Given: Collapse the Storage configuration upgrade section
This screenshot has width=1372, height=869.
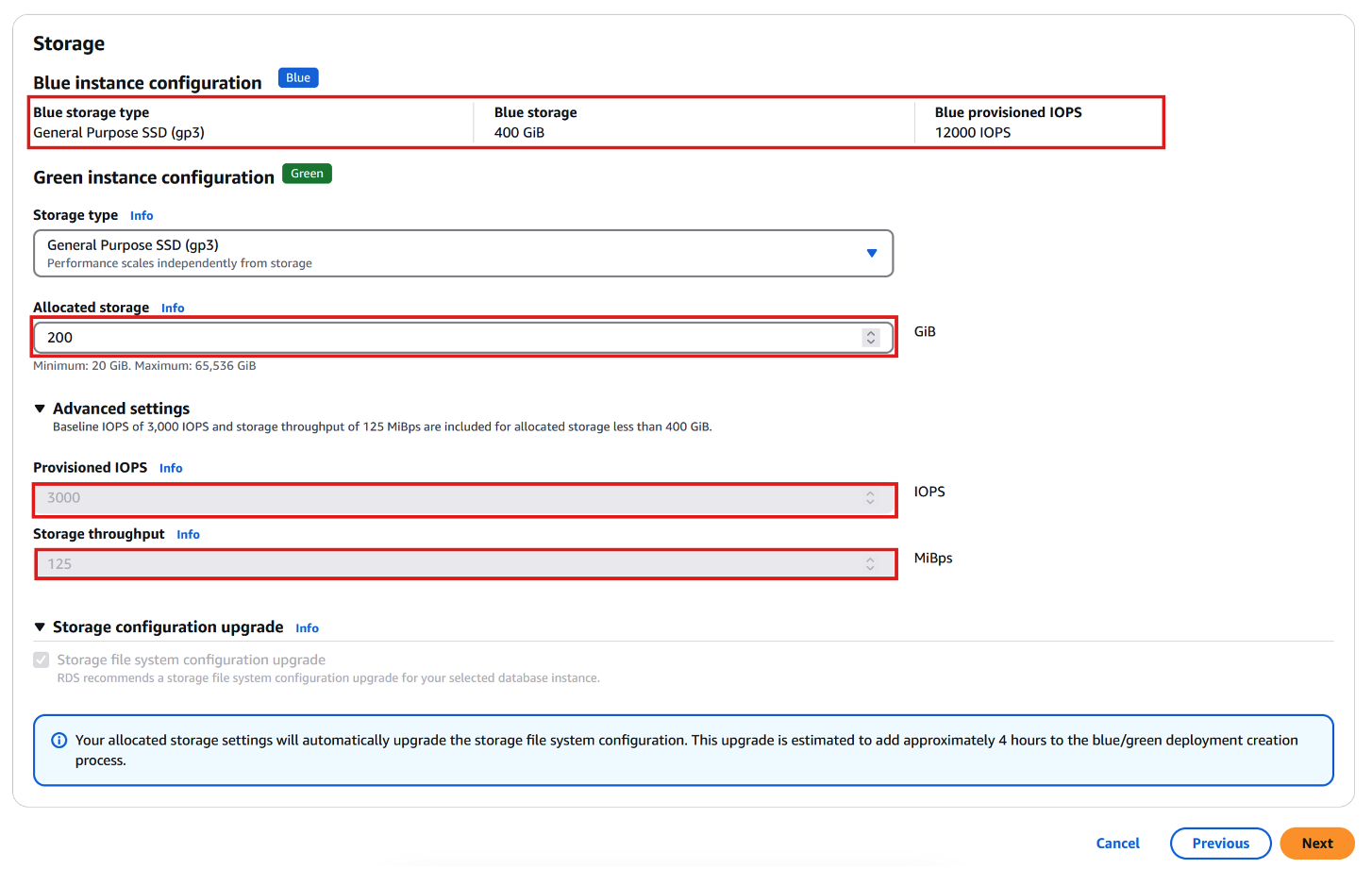Looking at the screenshot, I should tap(40, 627).
